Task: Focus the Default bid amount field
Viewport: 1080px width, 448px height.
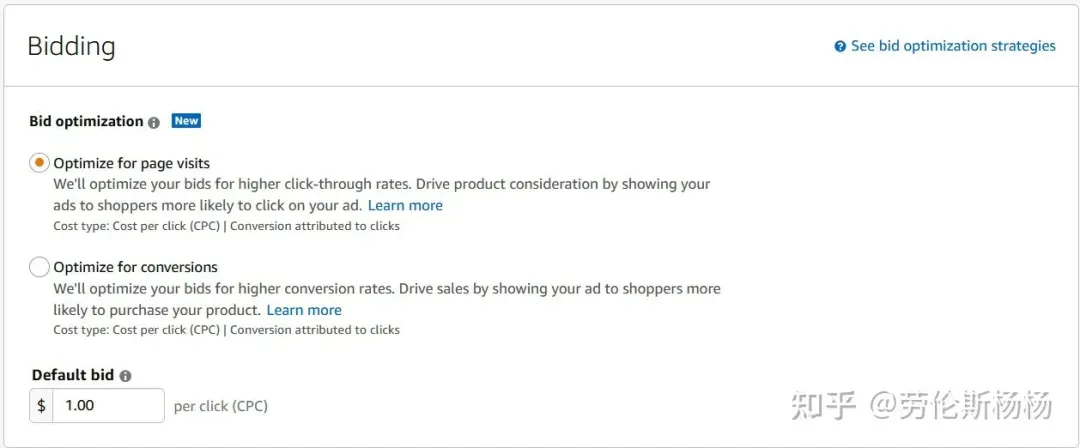Action: 109,405
